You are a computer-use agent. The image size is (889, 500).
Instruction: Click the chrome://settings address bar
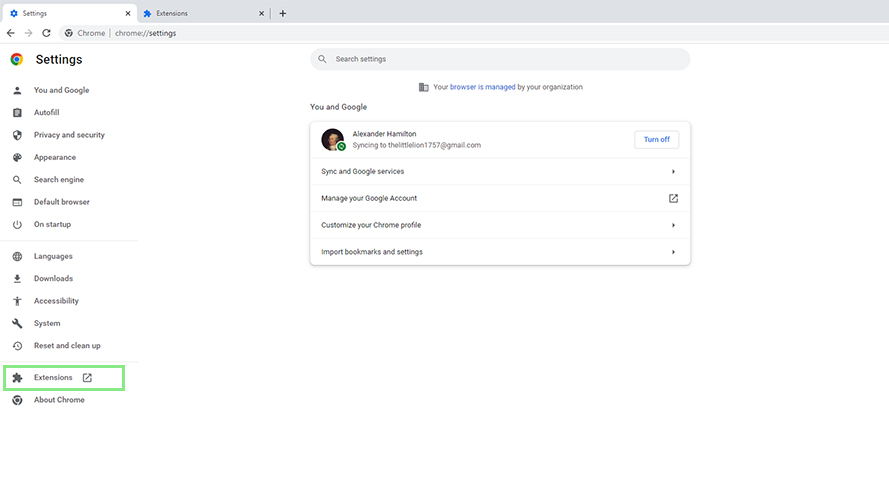[145, 33]
